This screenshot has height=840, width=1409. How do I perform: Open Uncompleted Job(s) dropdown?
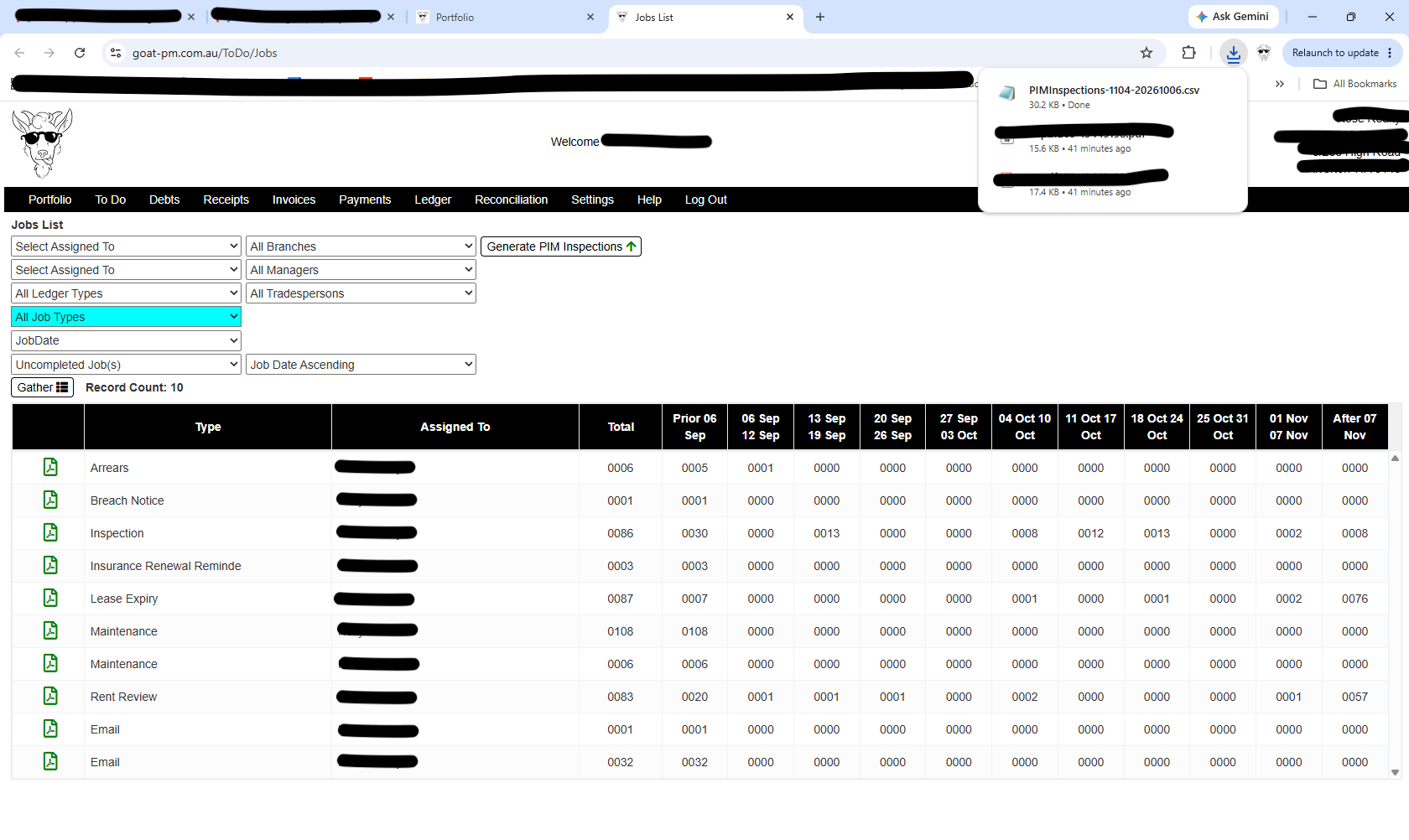[126, 365]
